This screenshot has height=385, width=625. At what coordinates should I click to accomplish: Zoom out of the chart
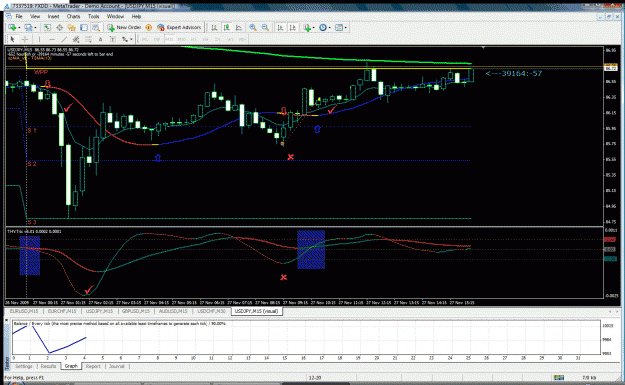pyautogui.click(x=265, y=27)
